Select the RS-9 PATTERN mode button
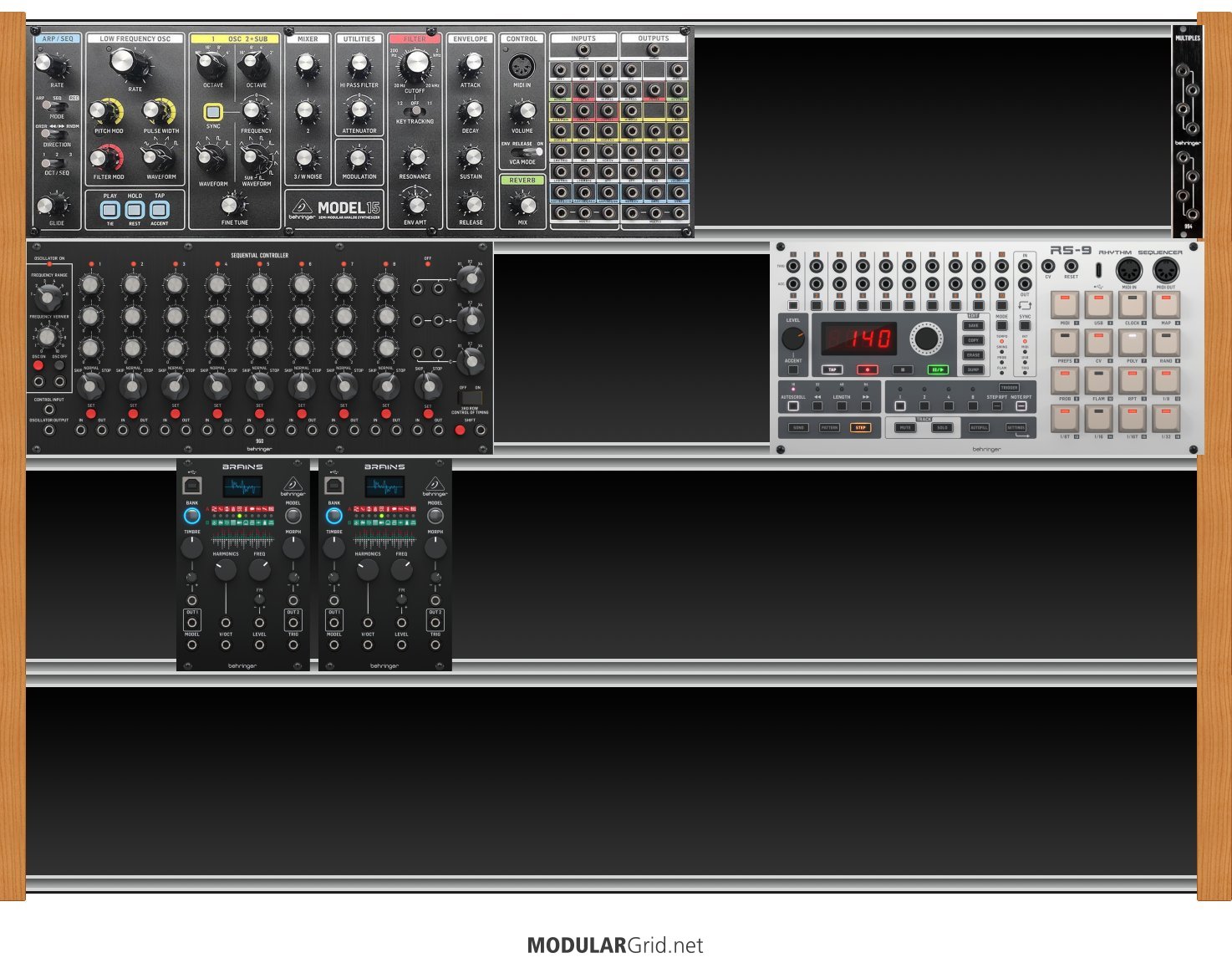Viewport: 1232px width, 963px height. point(829,427)
